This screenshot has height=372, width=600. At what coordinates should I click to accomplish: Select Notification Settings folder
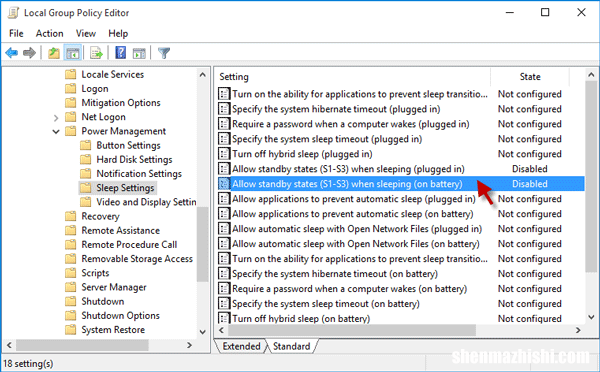(139, 174)
